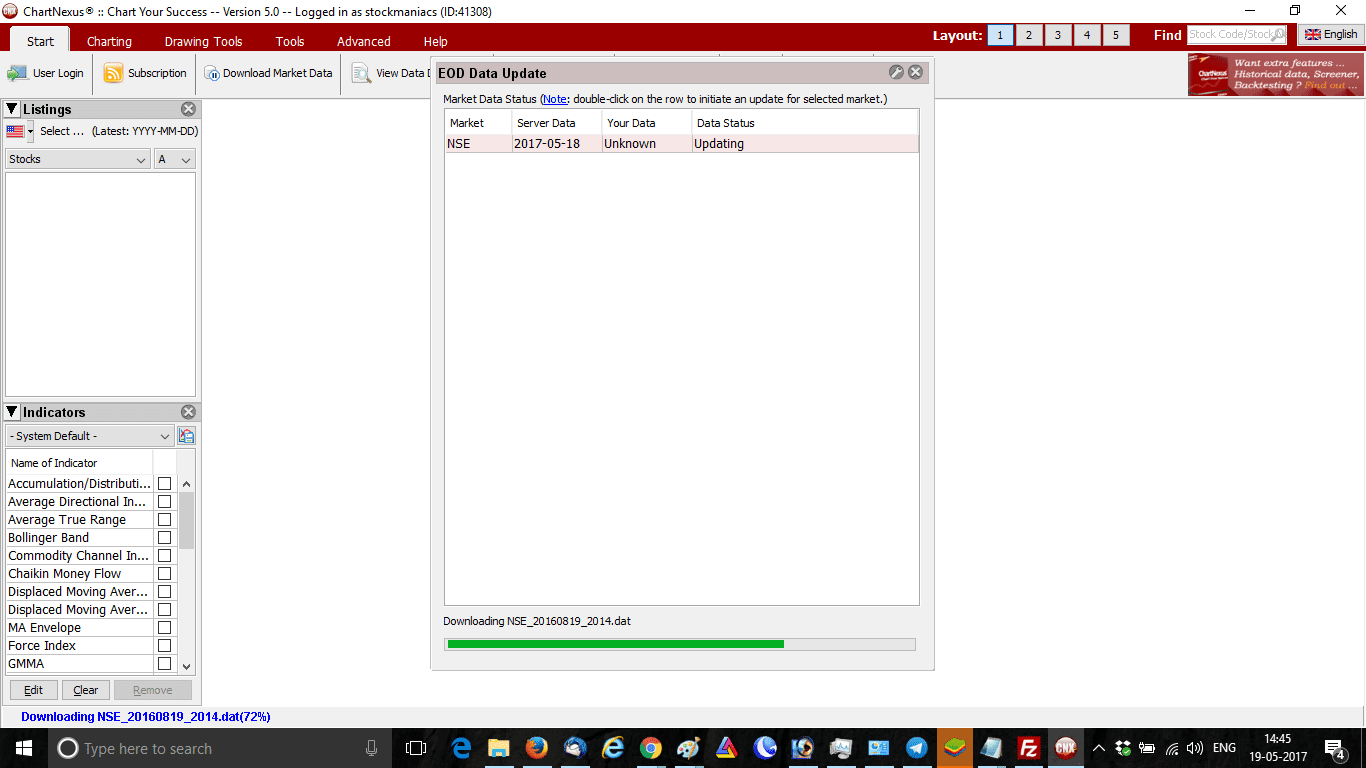
Task: Click the pin icon in EOD Data Update
Action: [x=896, y=72]
